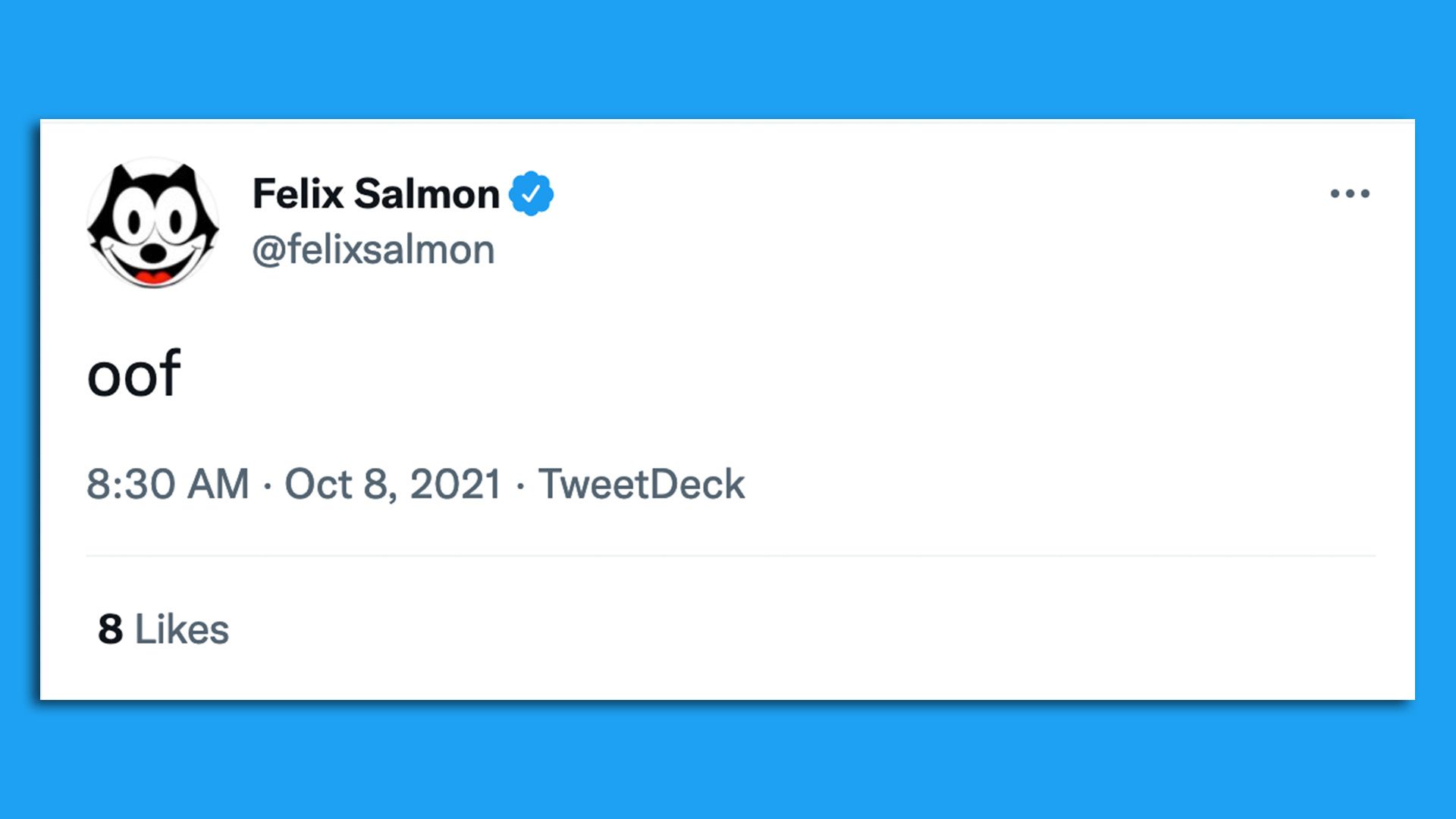The image size is (1456, 819).
Task: Click the word Likes
Action: pyautogui.click(x=182, y=629)
